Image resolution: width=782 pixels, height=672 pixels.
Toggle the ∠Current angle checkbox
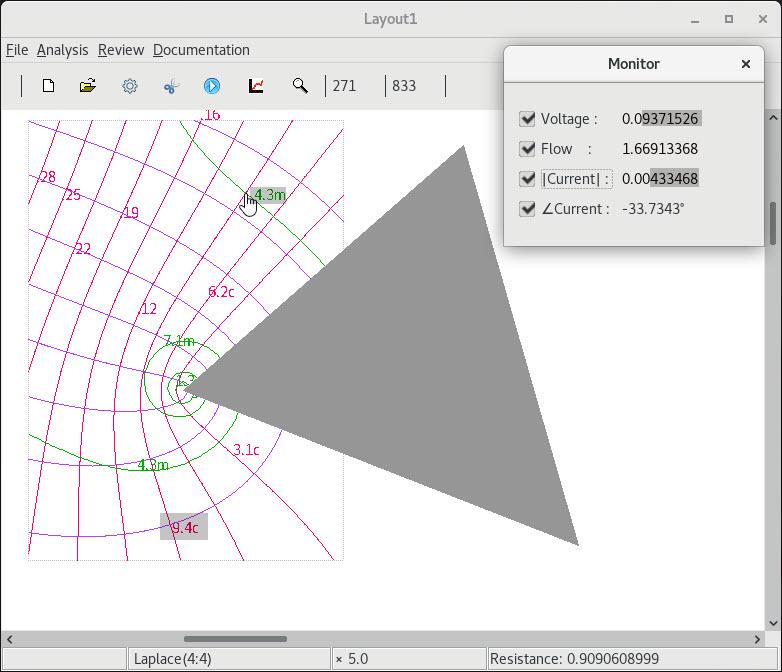528,209
